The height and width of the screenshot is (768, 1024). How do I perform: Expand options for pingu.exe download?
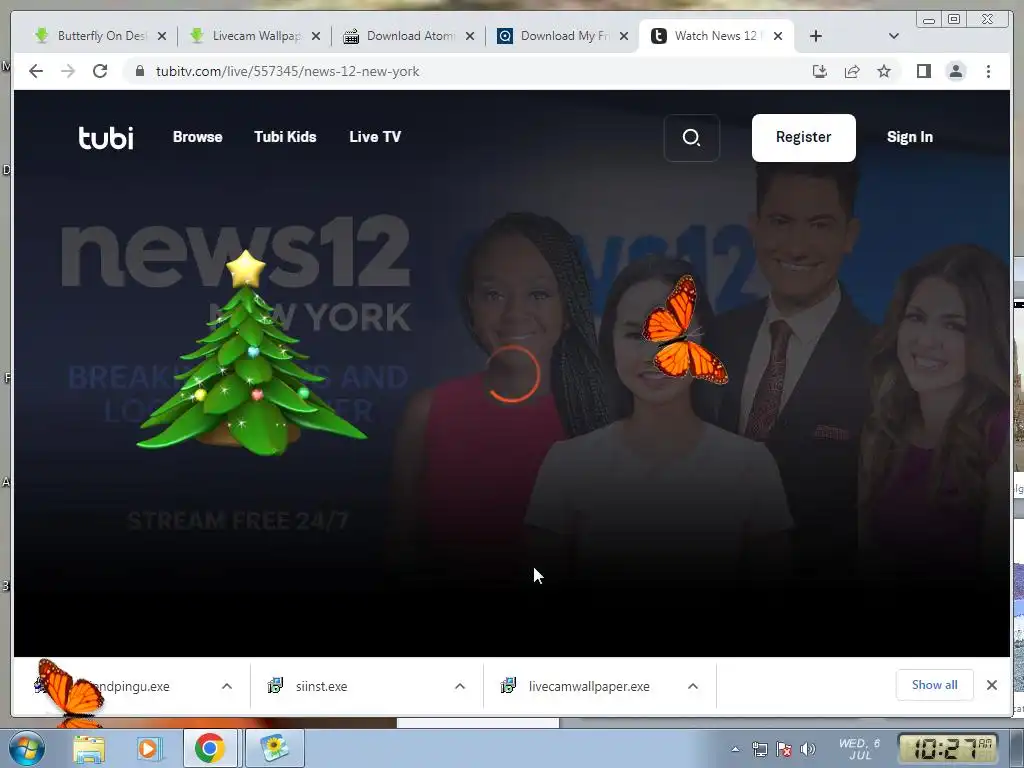227,686
